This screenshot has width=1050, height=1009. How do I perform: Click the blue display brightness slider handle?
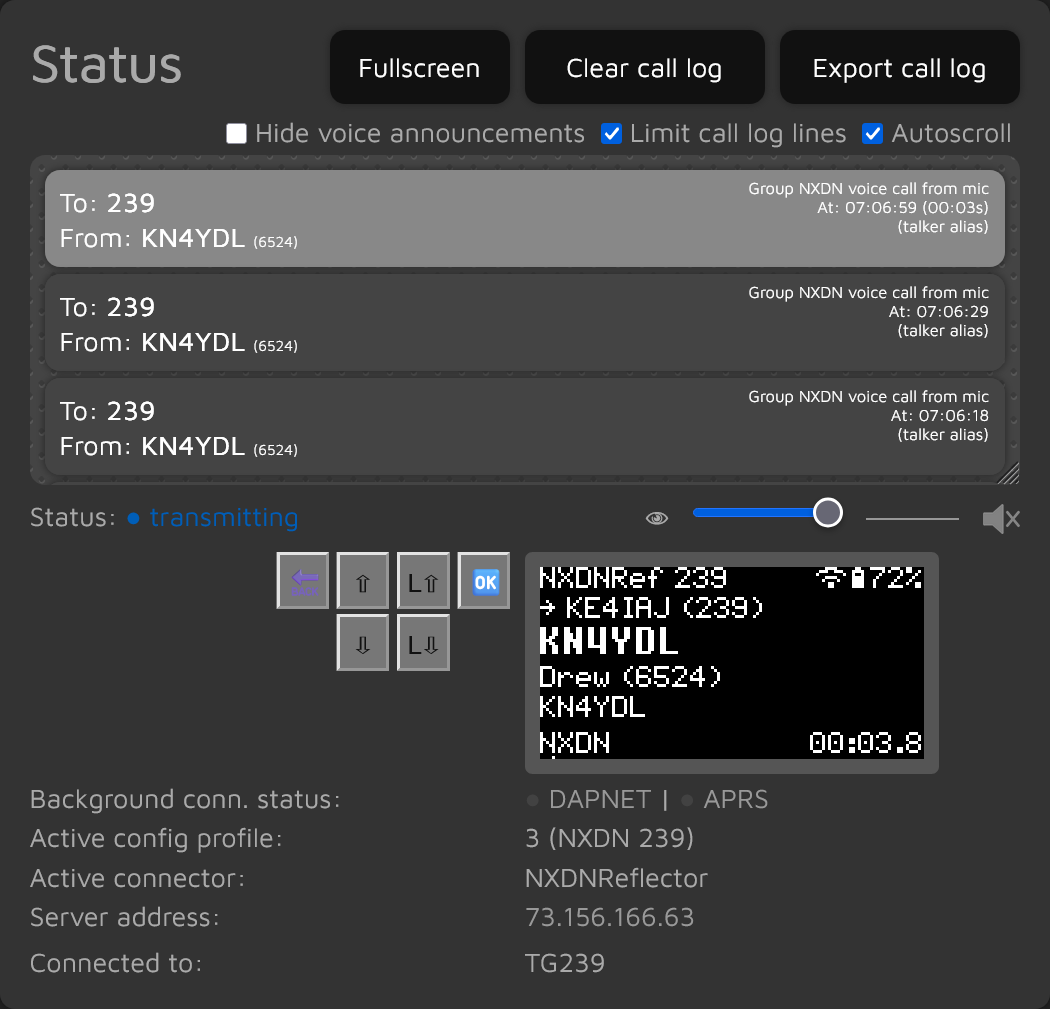(827, 513)
